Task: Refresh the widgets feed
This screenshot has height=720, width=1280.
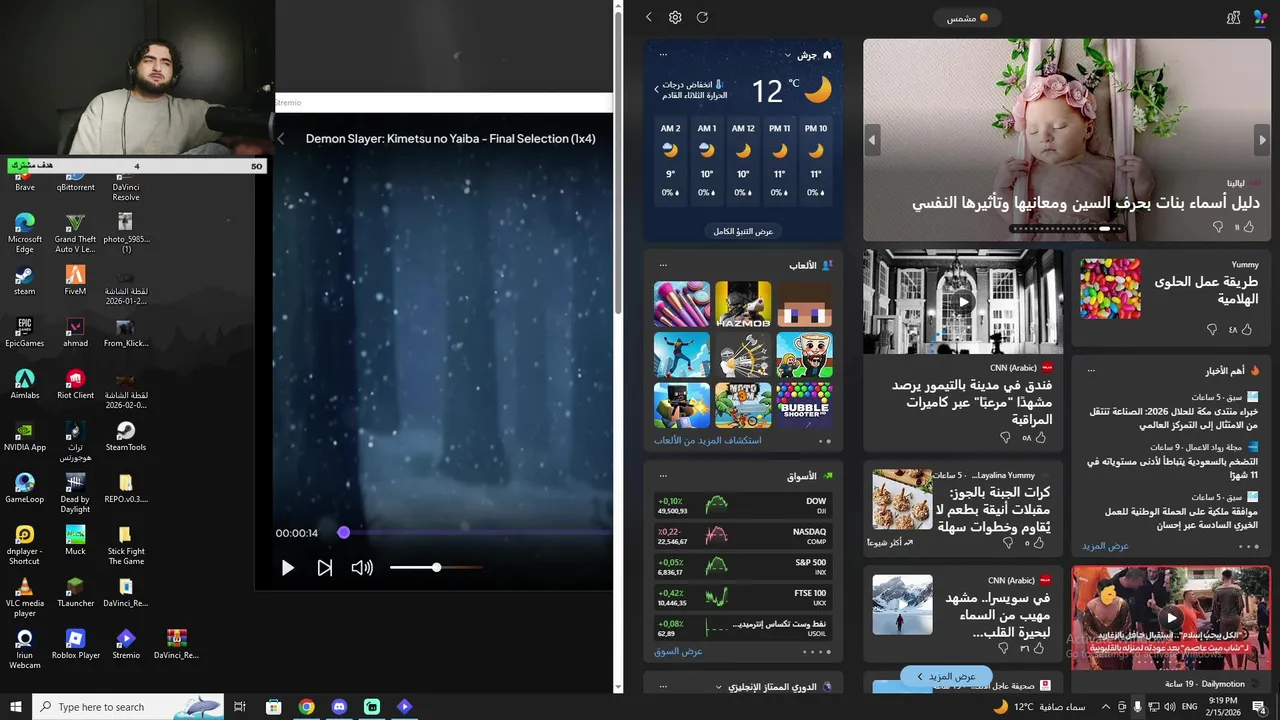Action: (702, 18)
